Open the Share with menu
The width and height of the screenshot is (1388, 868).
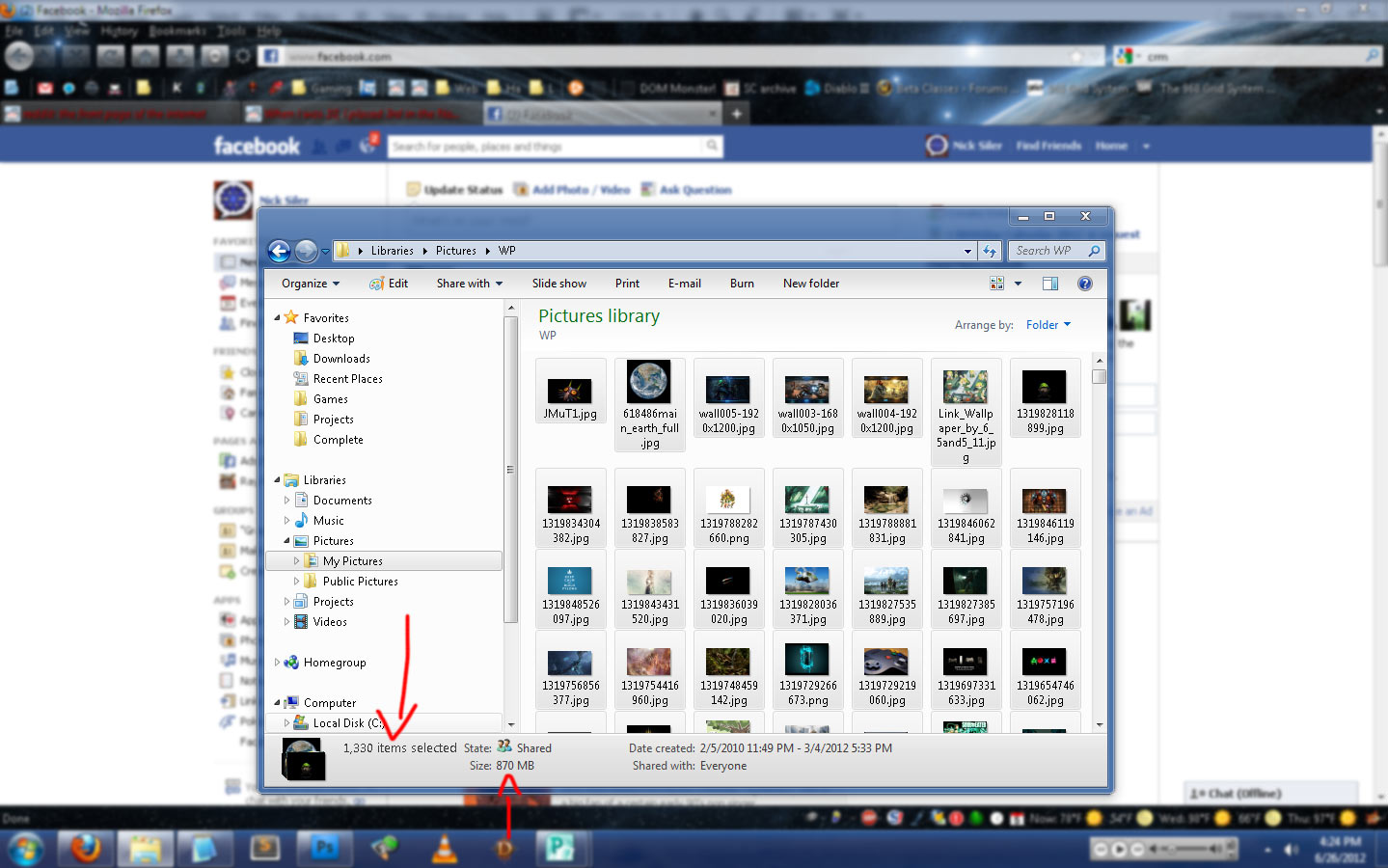(x=470, y=284)
